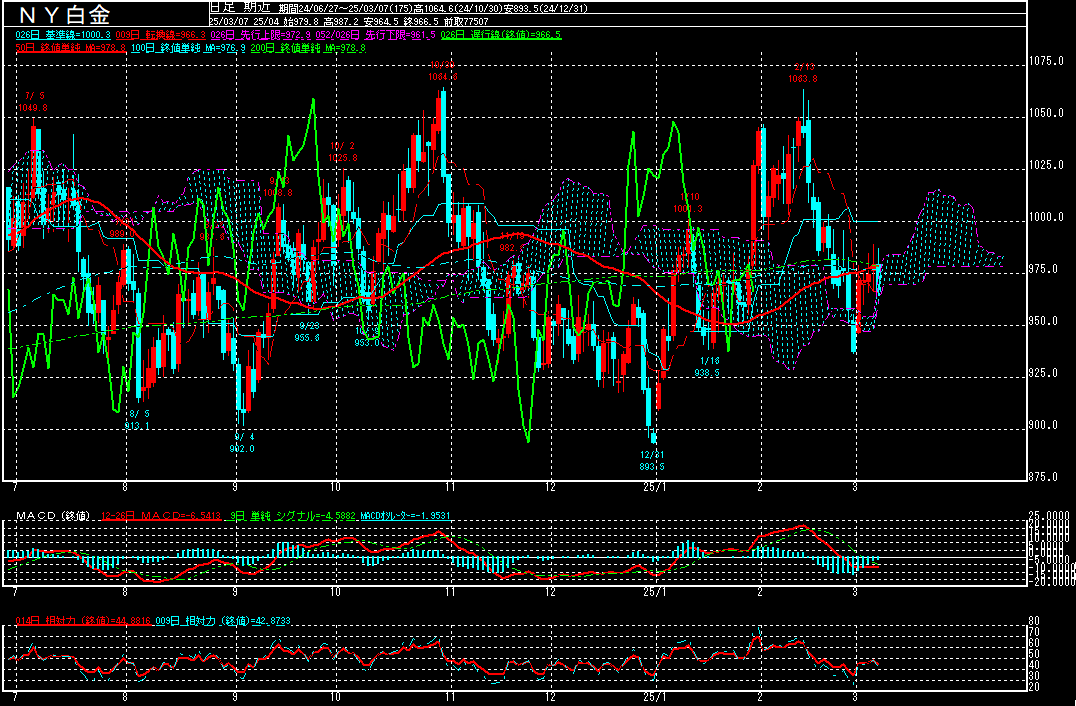Click the 9日 単純 シグナル=-4.5882 legend
Image resolution: width=1076 pixels, height=706 pixels.
(293, 515)
